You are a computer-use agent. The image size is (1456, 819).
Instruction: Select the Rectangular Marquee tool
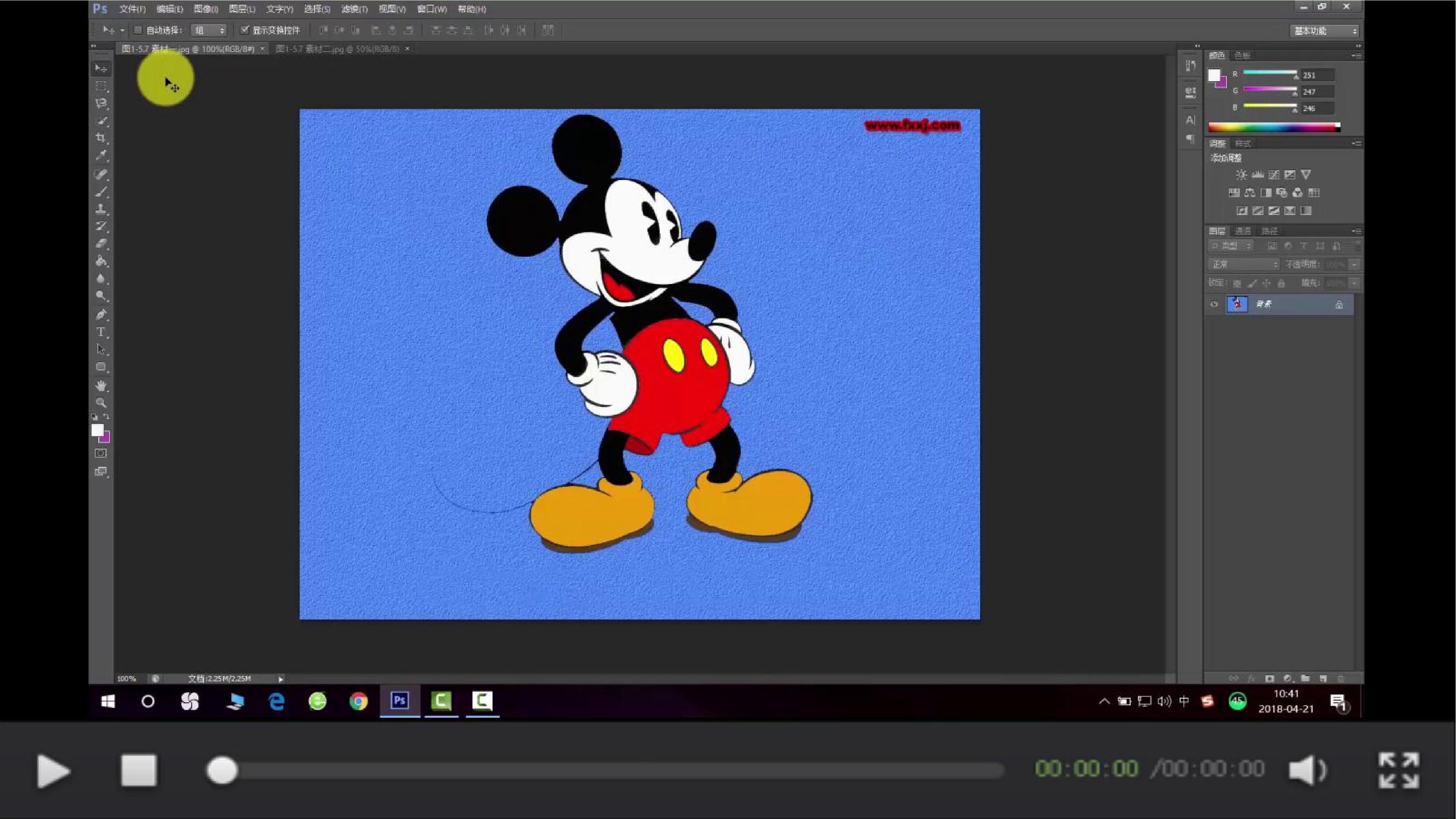pyautogui.click(x=101, y=86)
